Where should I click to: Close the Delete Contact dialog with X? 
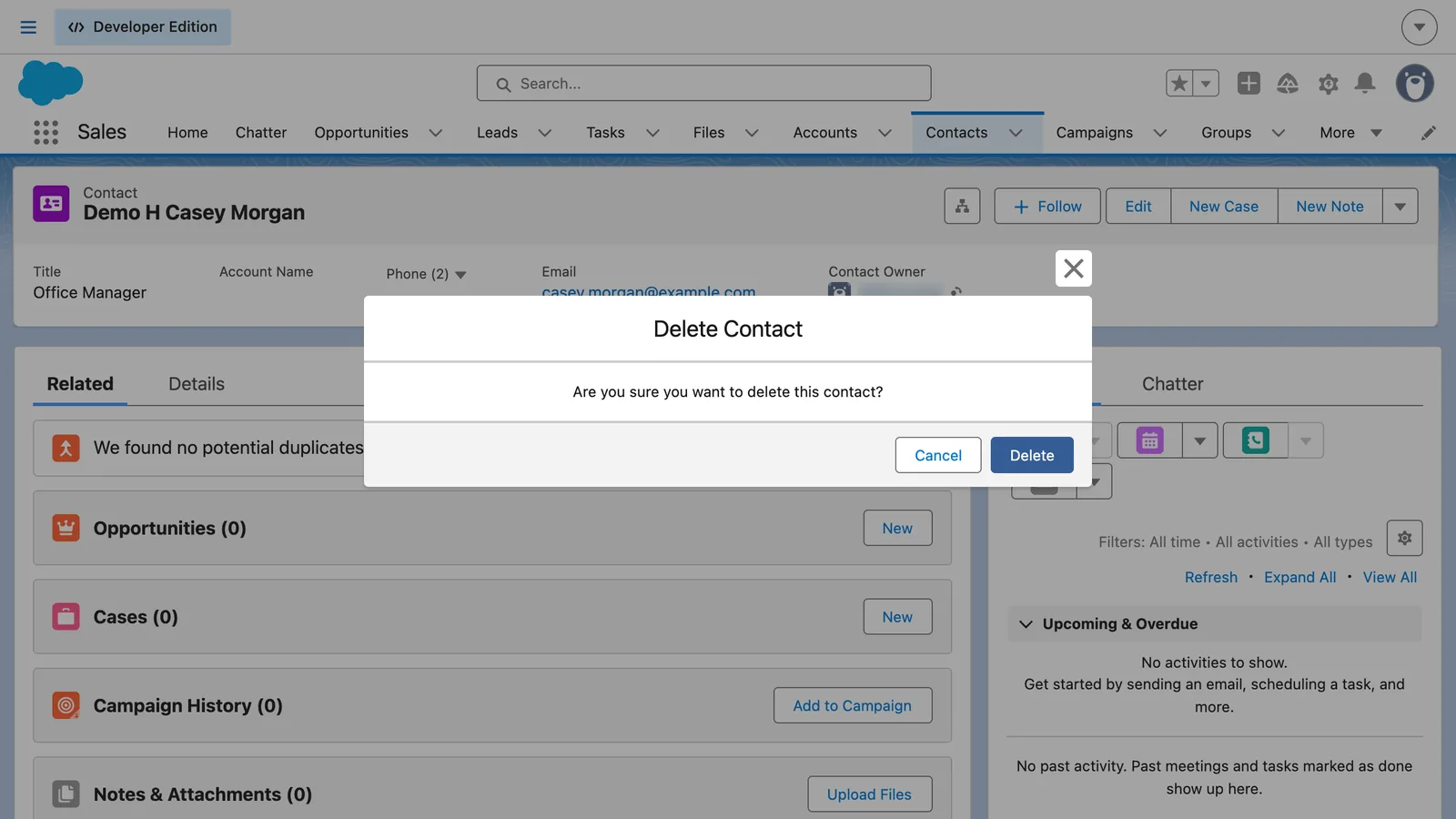coord(1074,268)
